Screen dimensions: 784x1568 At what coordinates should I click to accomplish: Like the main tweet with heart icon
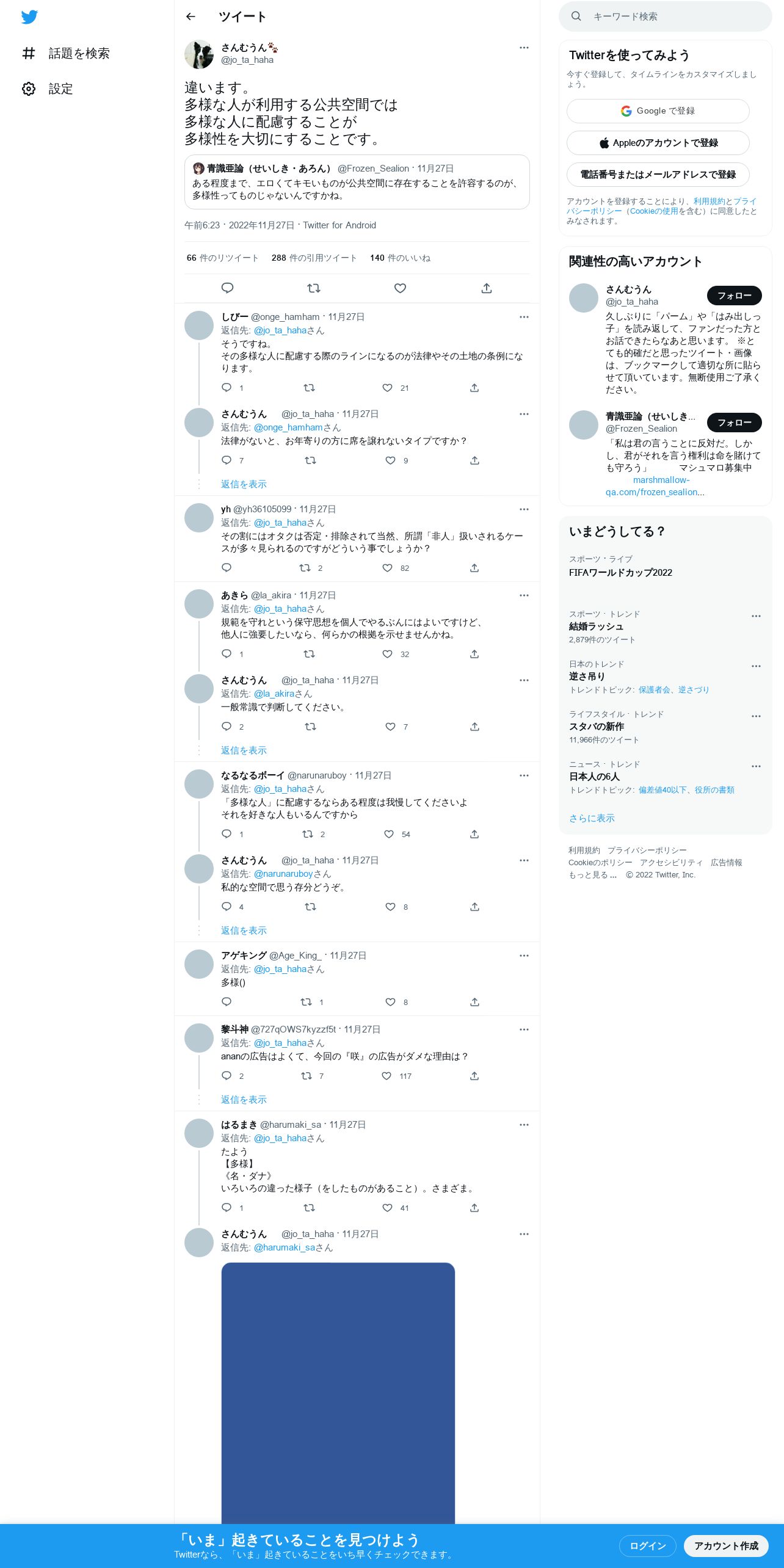tap(400, 288)
